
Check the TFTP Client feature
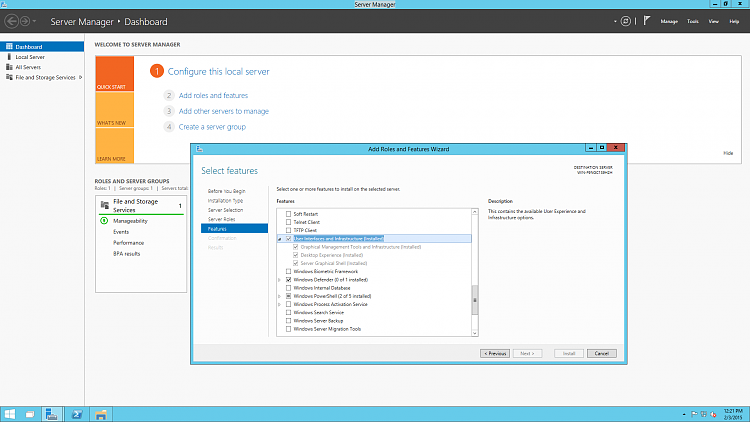pos(288,230)
